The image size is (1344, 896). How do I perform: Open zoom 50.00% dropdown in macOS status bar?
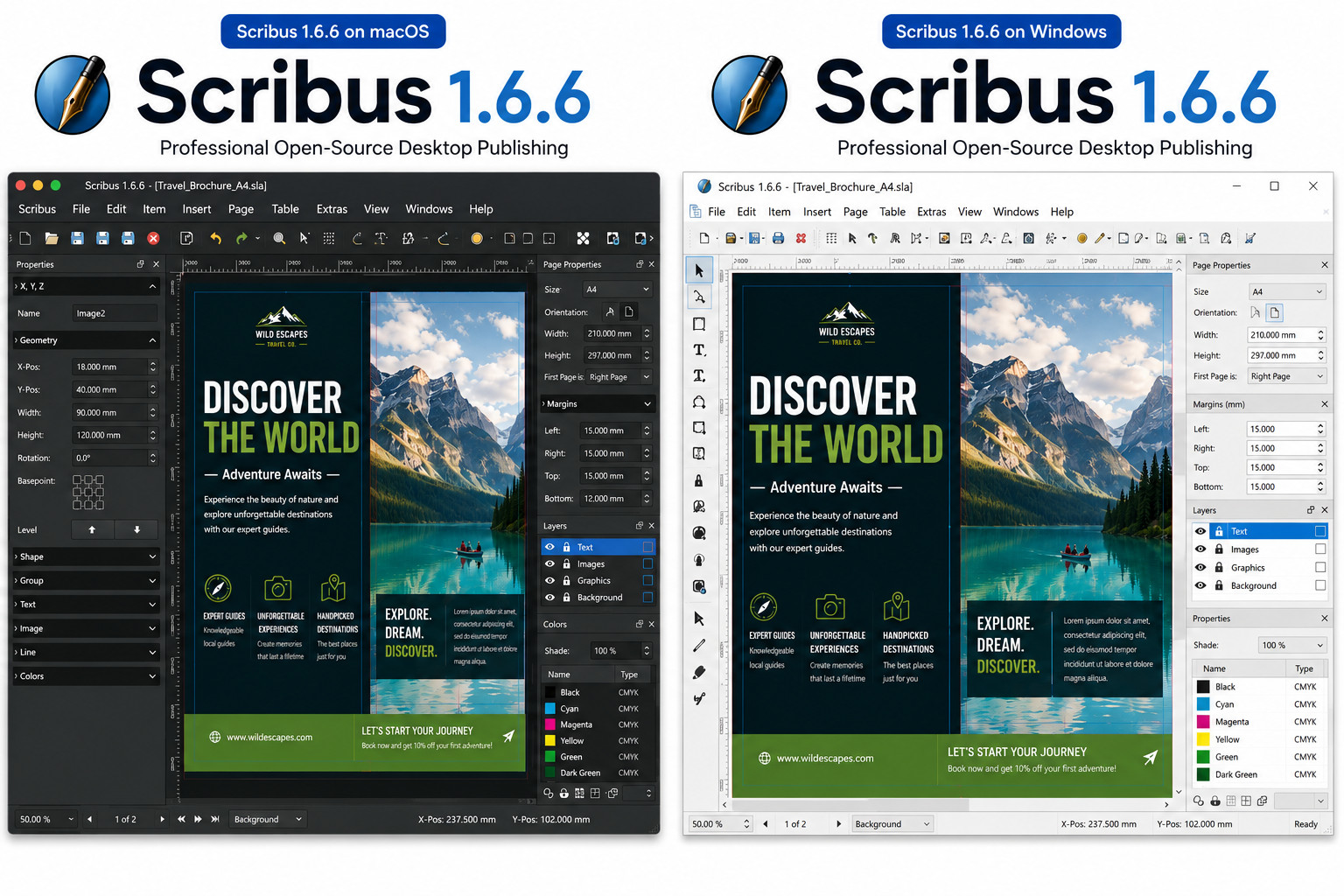coord(46,819)
